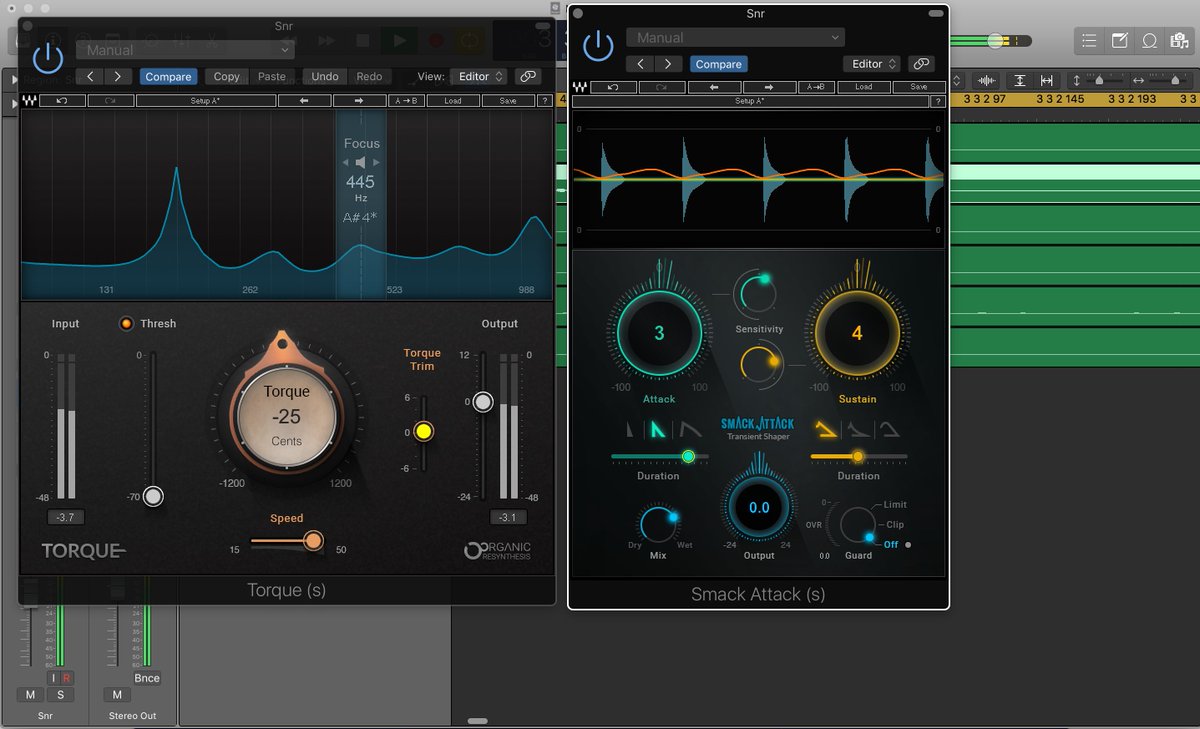Click Copy in the Torque header
The height and width of the screenshot is (729, 1200).
point(227,77)
